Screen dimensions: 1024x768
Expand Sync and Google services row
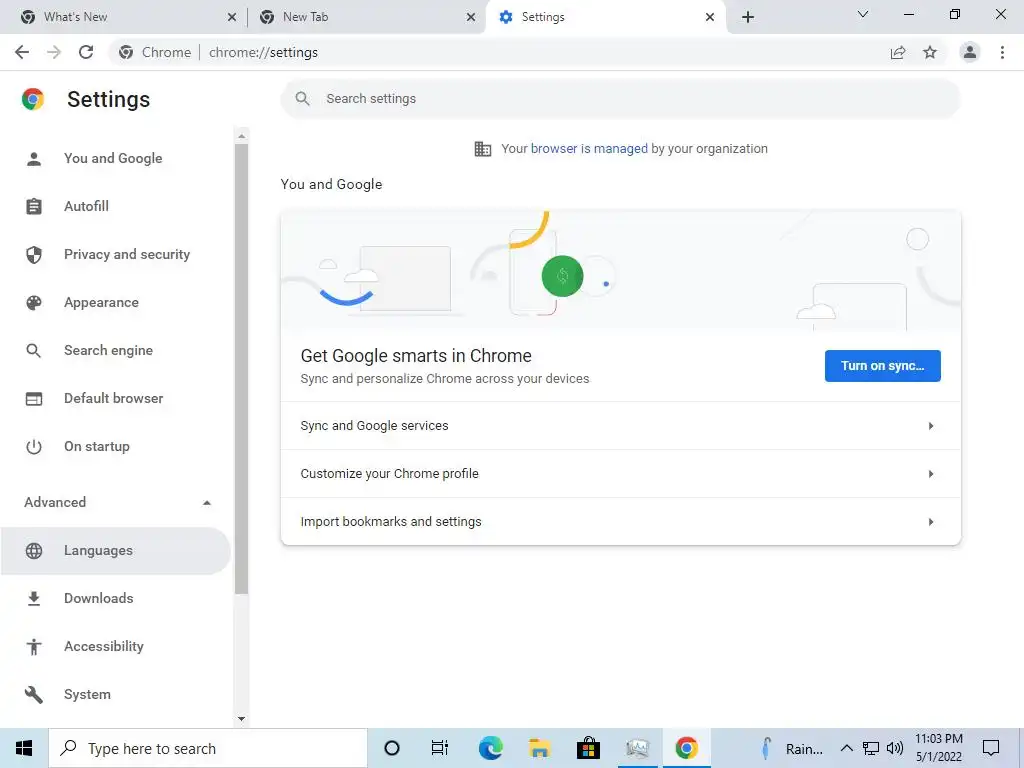(x=620, y=426)
